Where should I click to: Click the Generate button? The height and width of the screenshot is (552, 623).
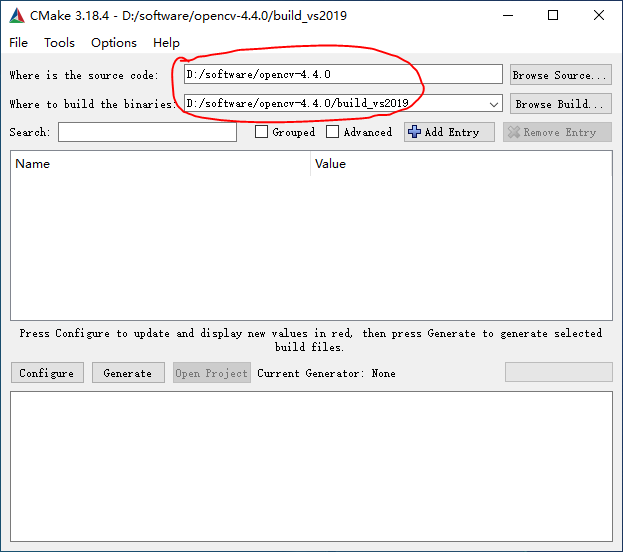(x=128, y=373)
